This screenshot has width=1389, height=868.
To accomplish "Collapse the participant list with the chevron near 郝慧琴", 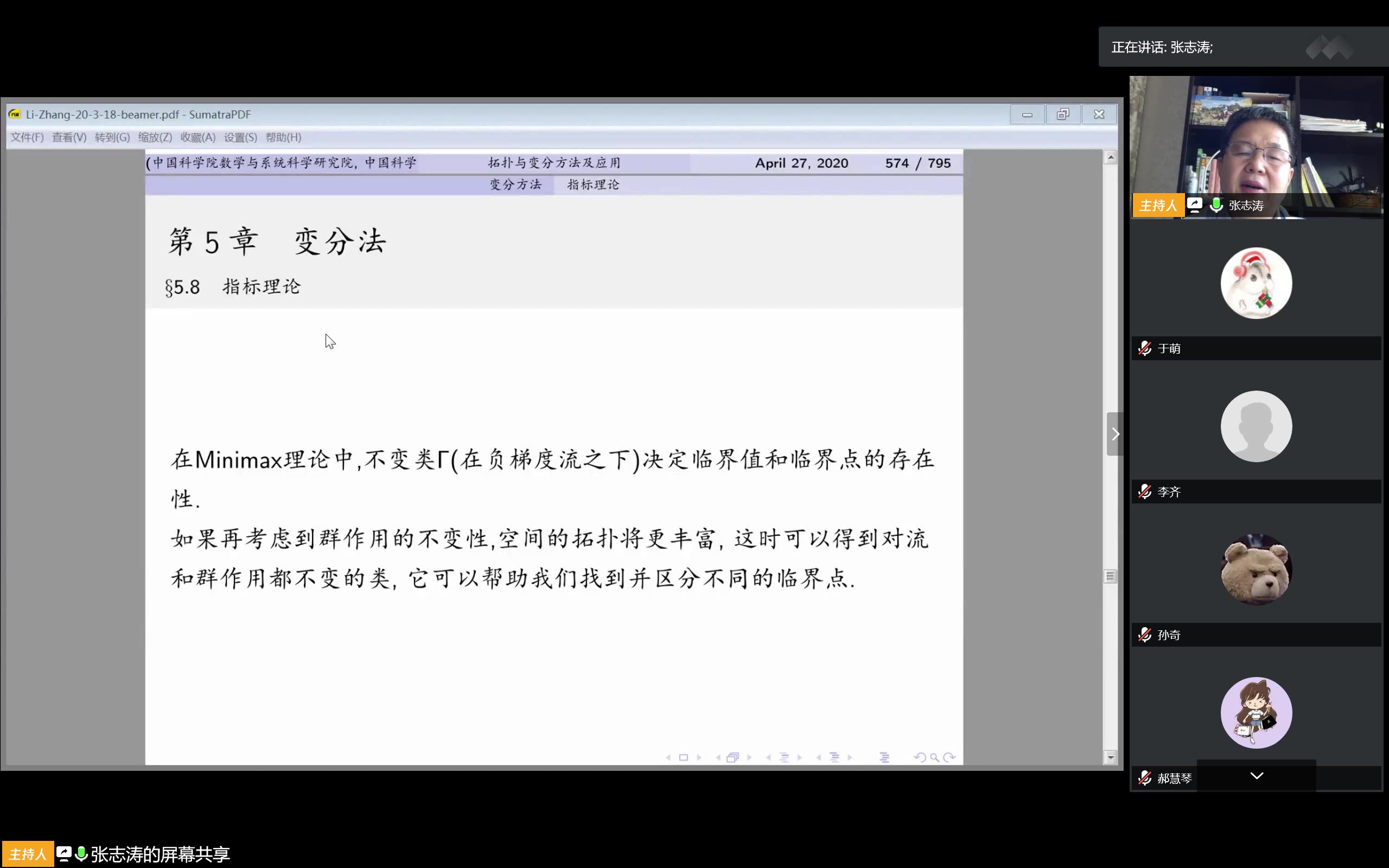I will (x=1257, y=776).
